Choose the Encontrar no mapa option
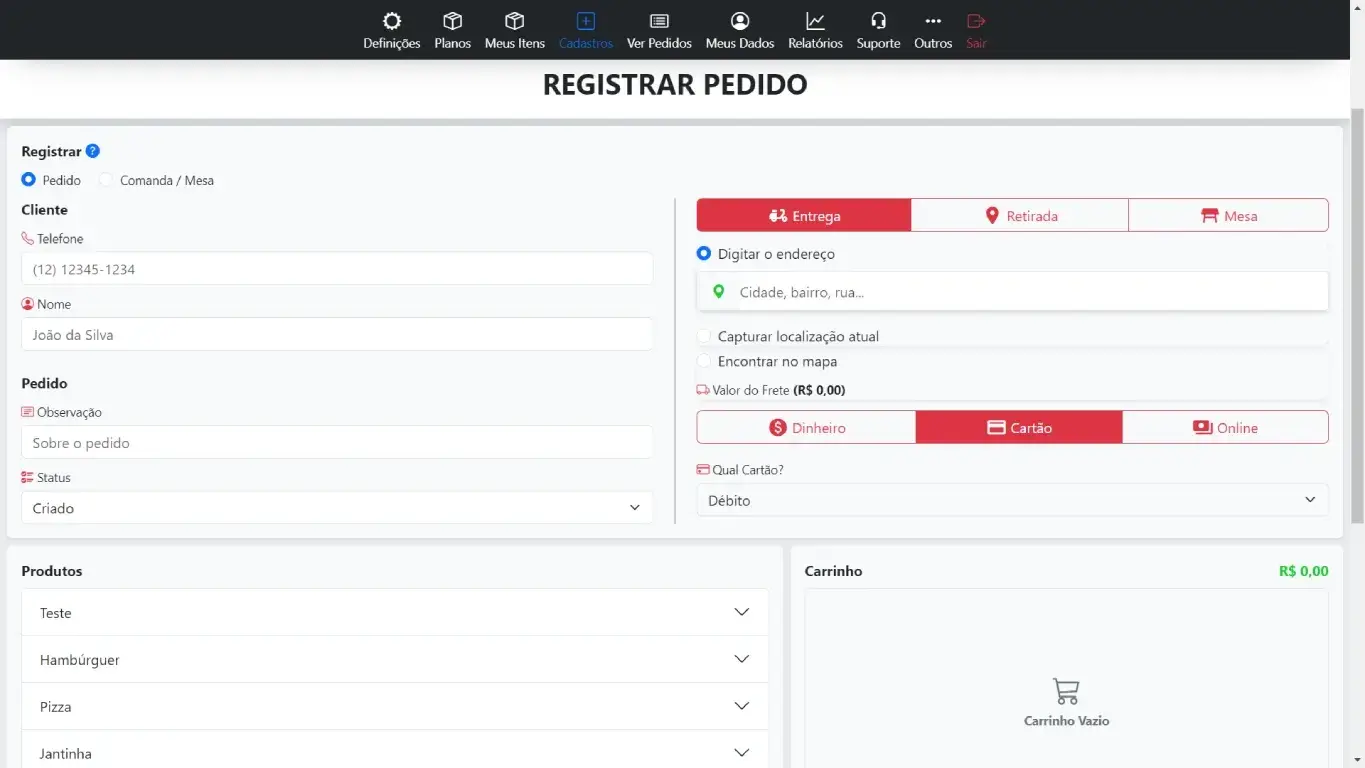 click(x=704, y=362)
